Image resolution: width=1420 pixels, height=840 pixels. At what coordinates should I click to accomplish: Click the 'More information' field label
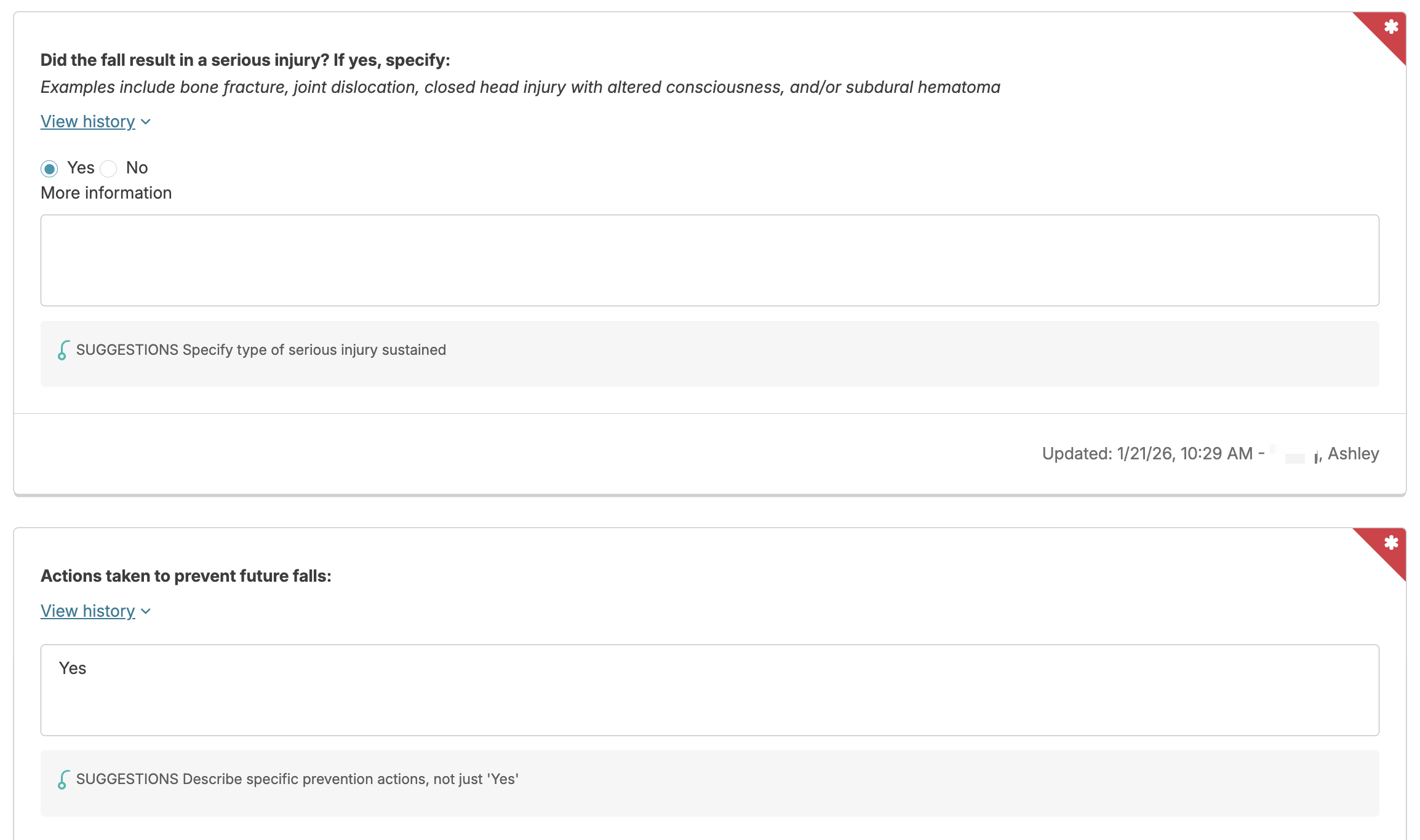pyautogui.click(x=106, y=193)
